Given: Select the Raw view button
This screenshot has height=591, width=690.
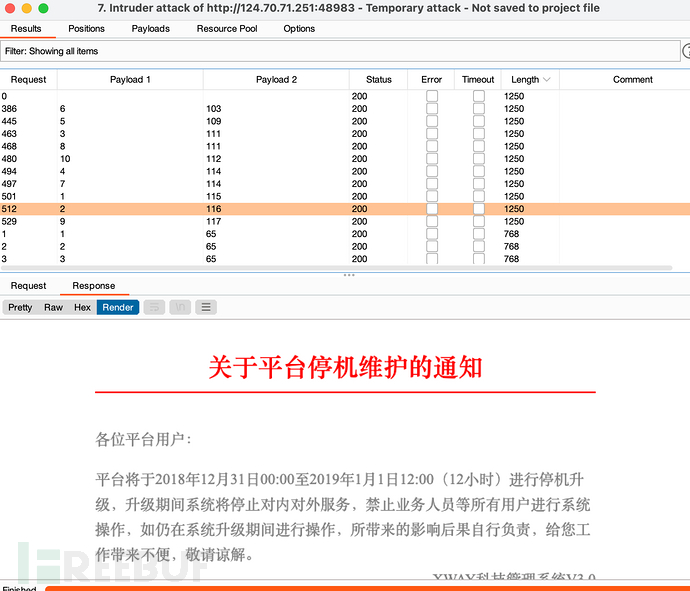Looking at the screenshot, I should [x=53, y=307].
